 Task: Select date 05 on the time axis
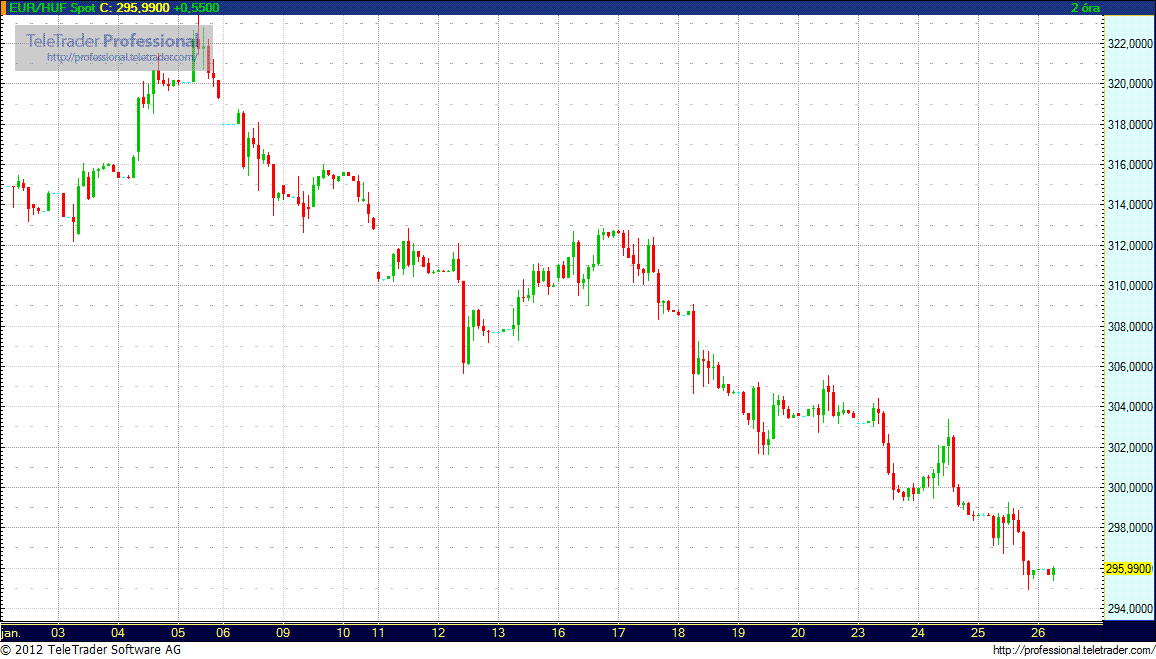pyautogui.click(x=177, y=632)
